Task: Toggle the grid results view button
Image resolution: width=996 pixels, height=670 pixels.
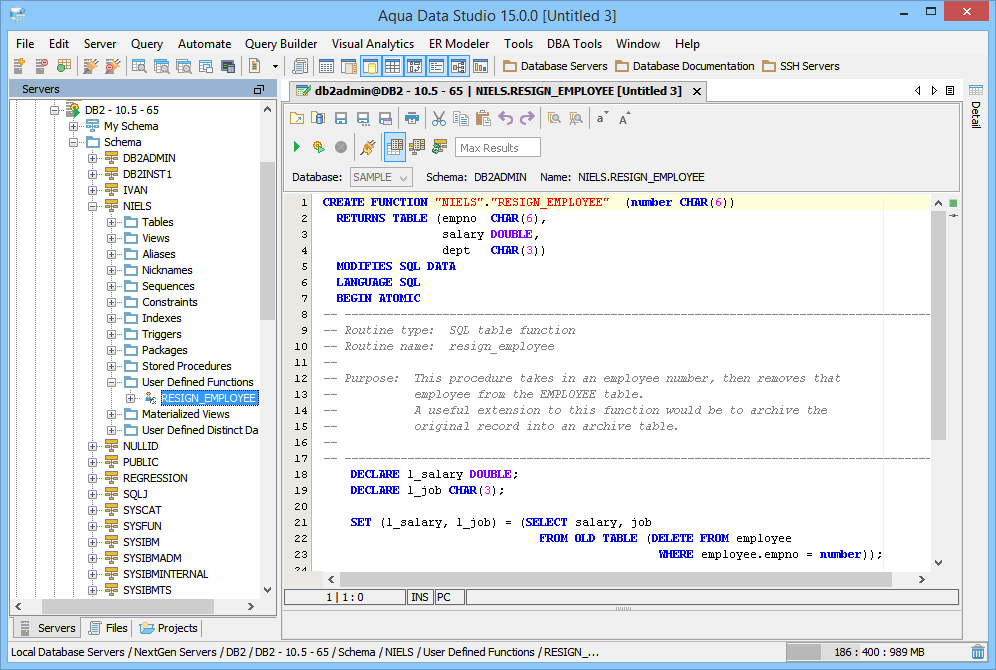Action: tap(395, 147)
